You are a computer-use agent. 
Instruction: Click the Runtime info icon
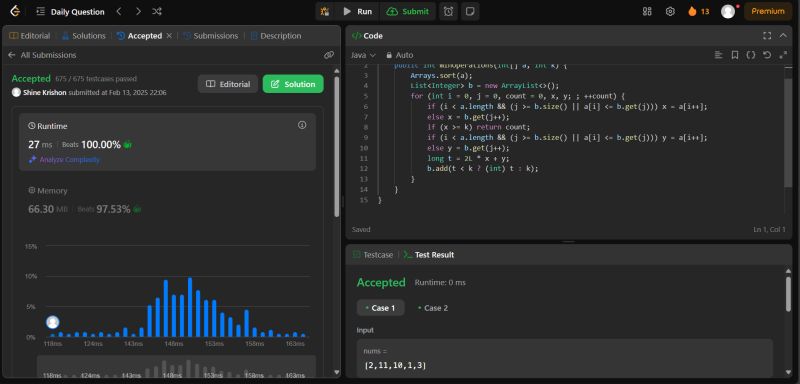(x=302, y=125)
